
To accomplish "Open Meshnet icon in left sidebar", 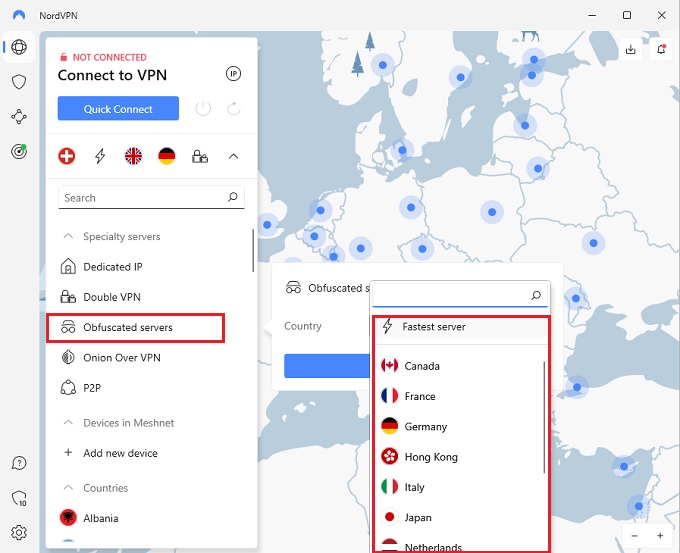I will point(19,117).
